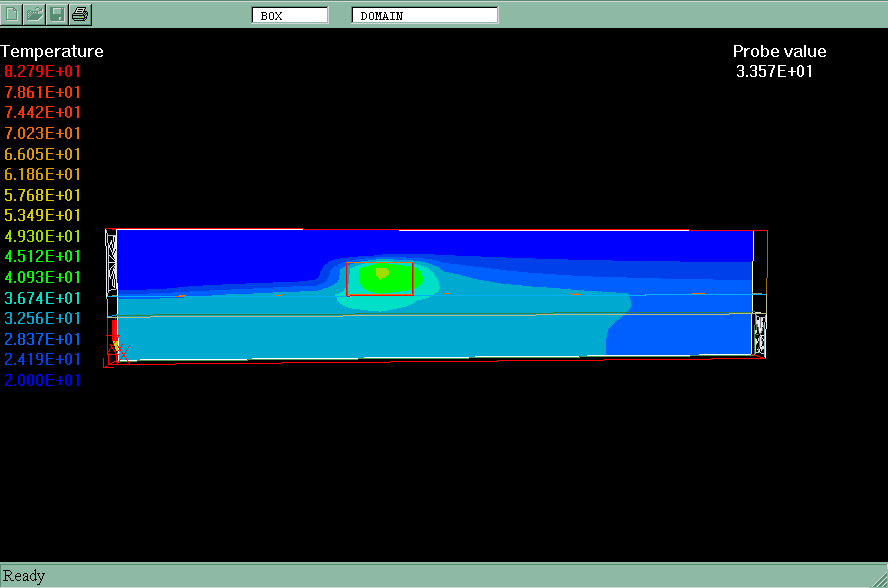Click the BOX field in toolbar

coord(290,15)
